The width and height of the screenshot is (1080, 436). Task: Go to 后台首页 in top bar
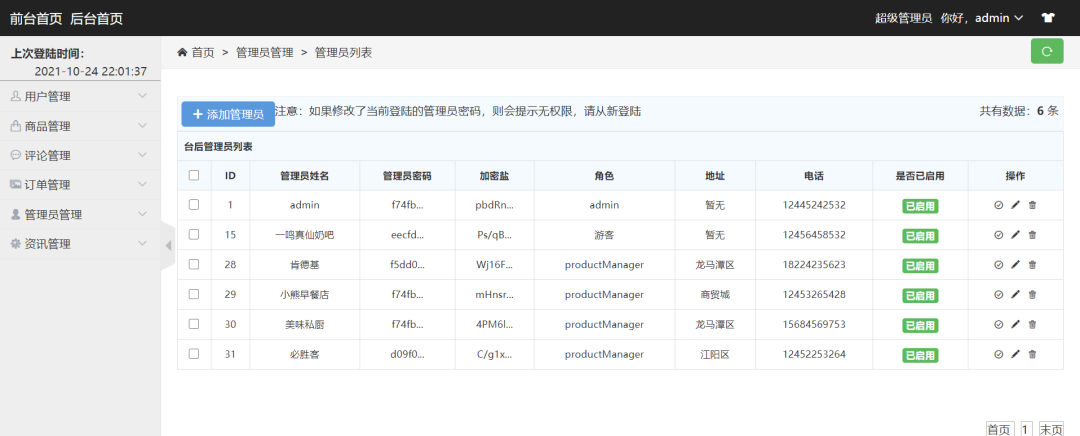tap(96, 19)
